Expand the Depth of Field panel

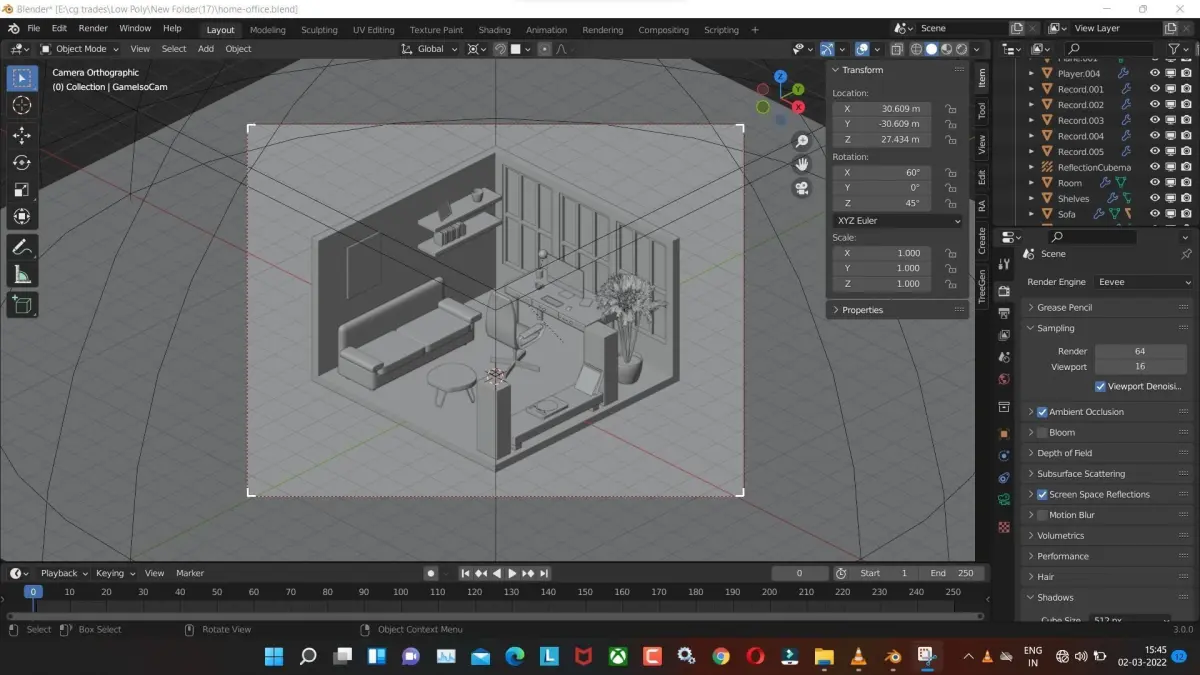1108,453
